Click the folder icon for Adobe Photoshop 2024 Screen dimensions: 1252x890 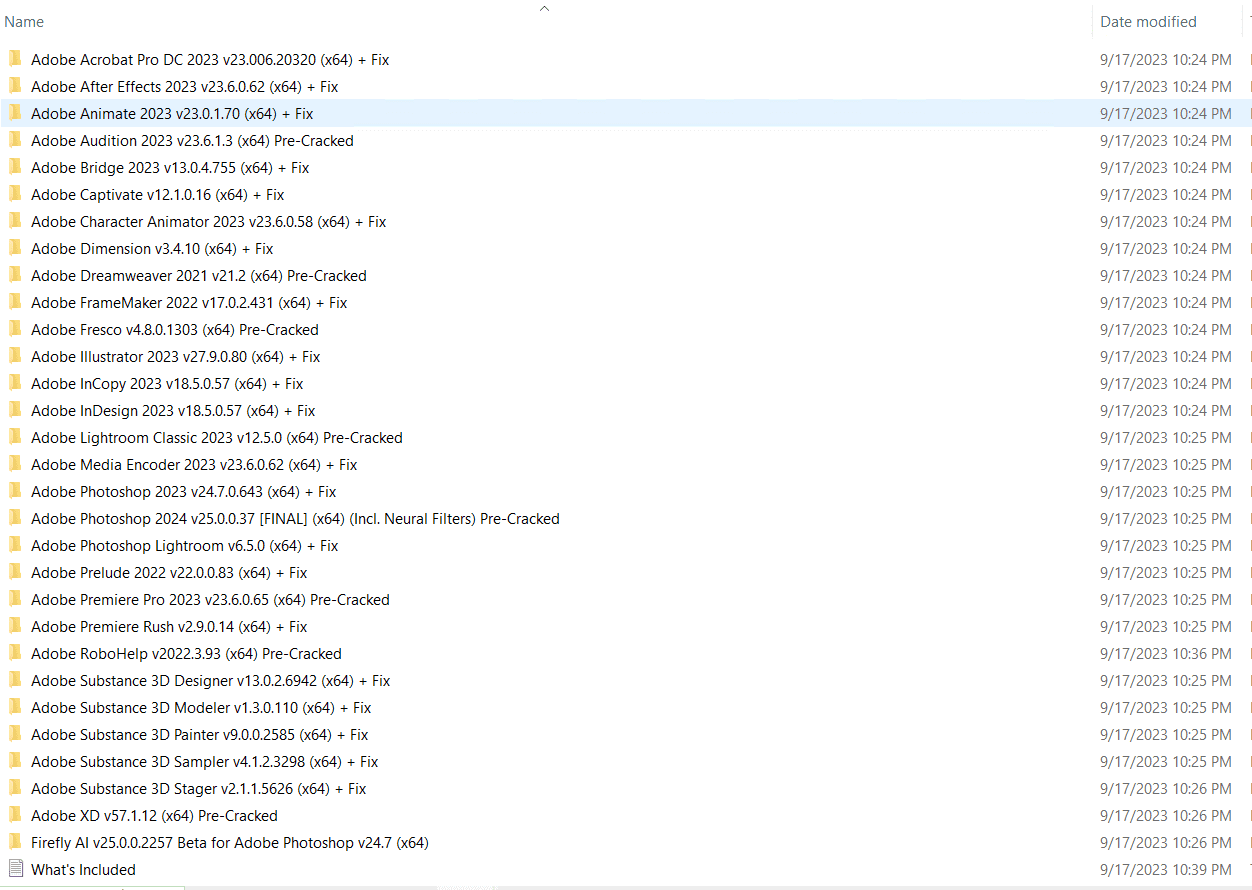tap(15, 518)
